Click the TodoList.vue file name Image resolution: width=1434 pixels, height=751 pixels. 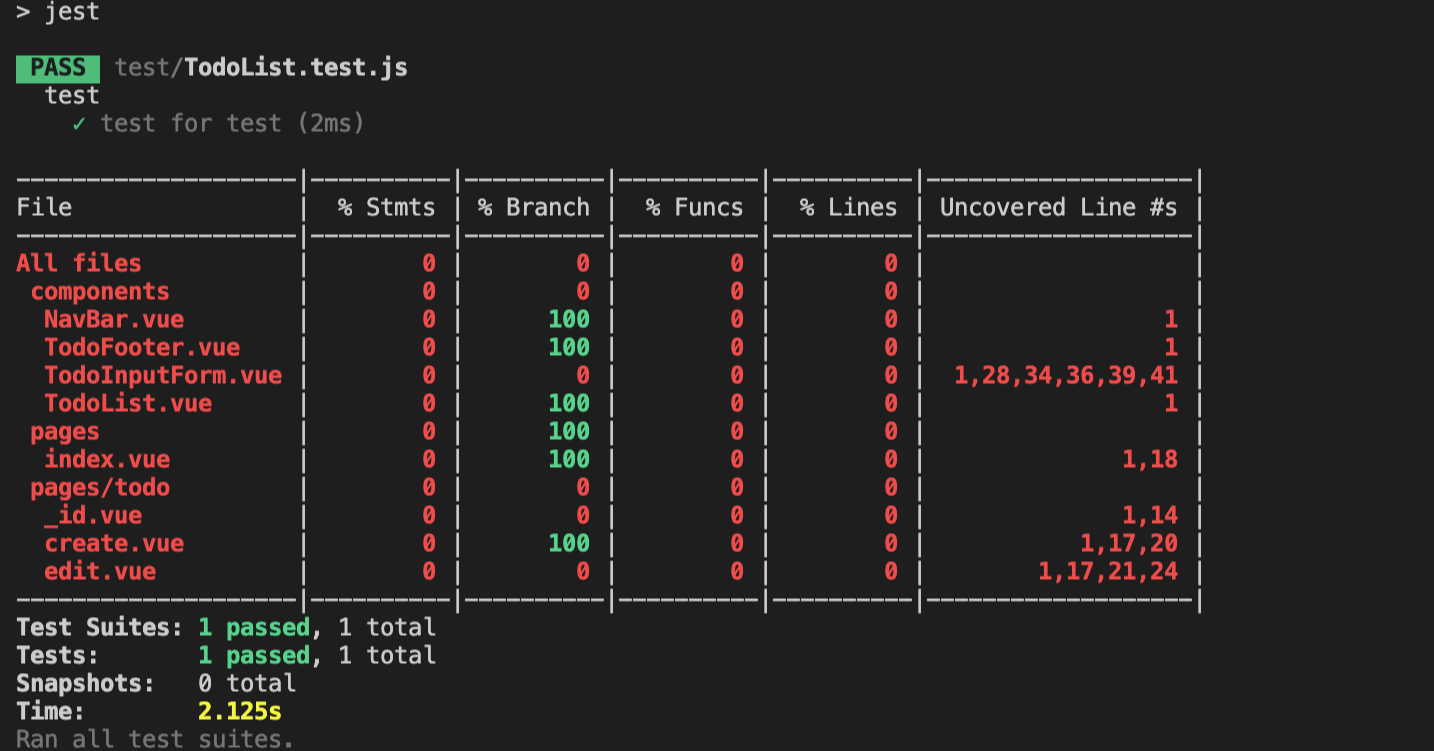point(128,404)
